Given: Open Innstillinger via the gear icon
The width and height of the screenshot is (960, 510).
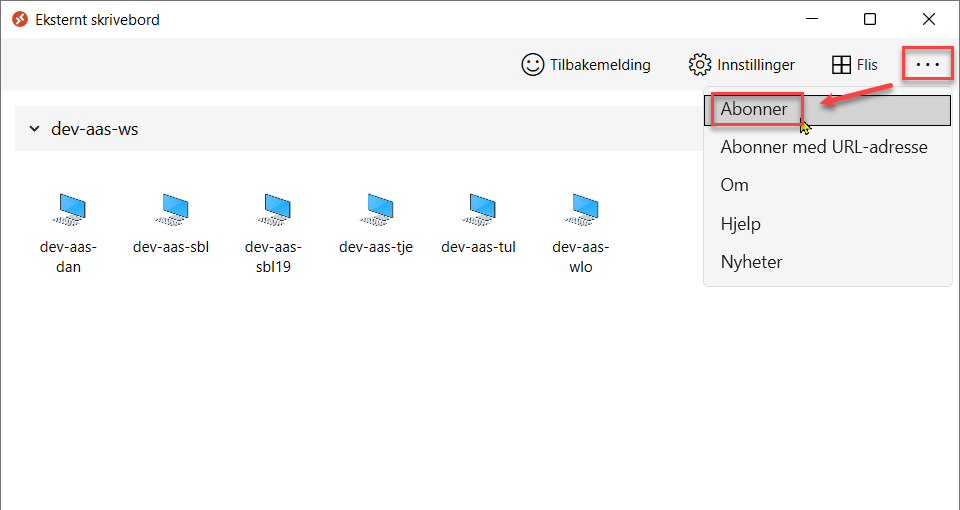Looking at the screenshot, I should tap(700, 65).
